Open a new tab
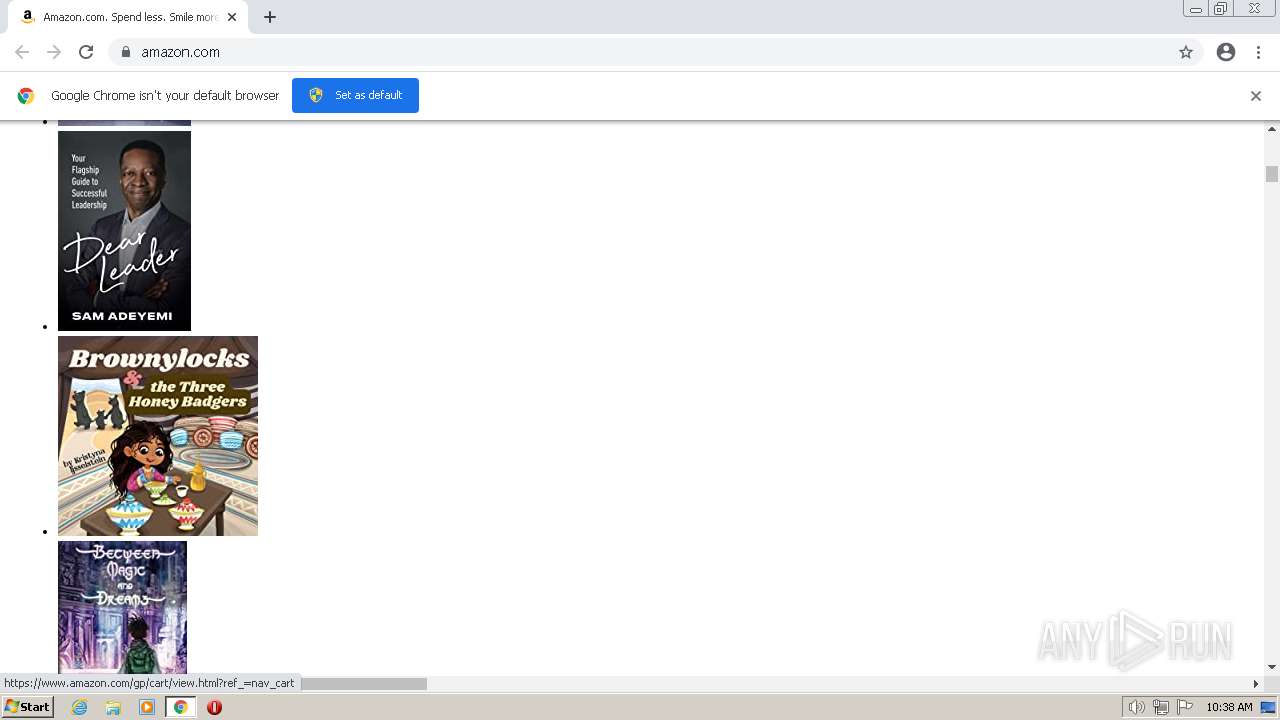This screenshot has width=1280, height=720. (x=270, y=17)
